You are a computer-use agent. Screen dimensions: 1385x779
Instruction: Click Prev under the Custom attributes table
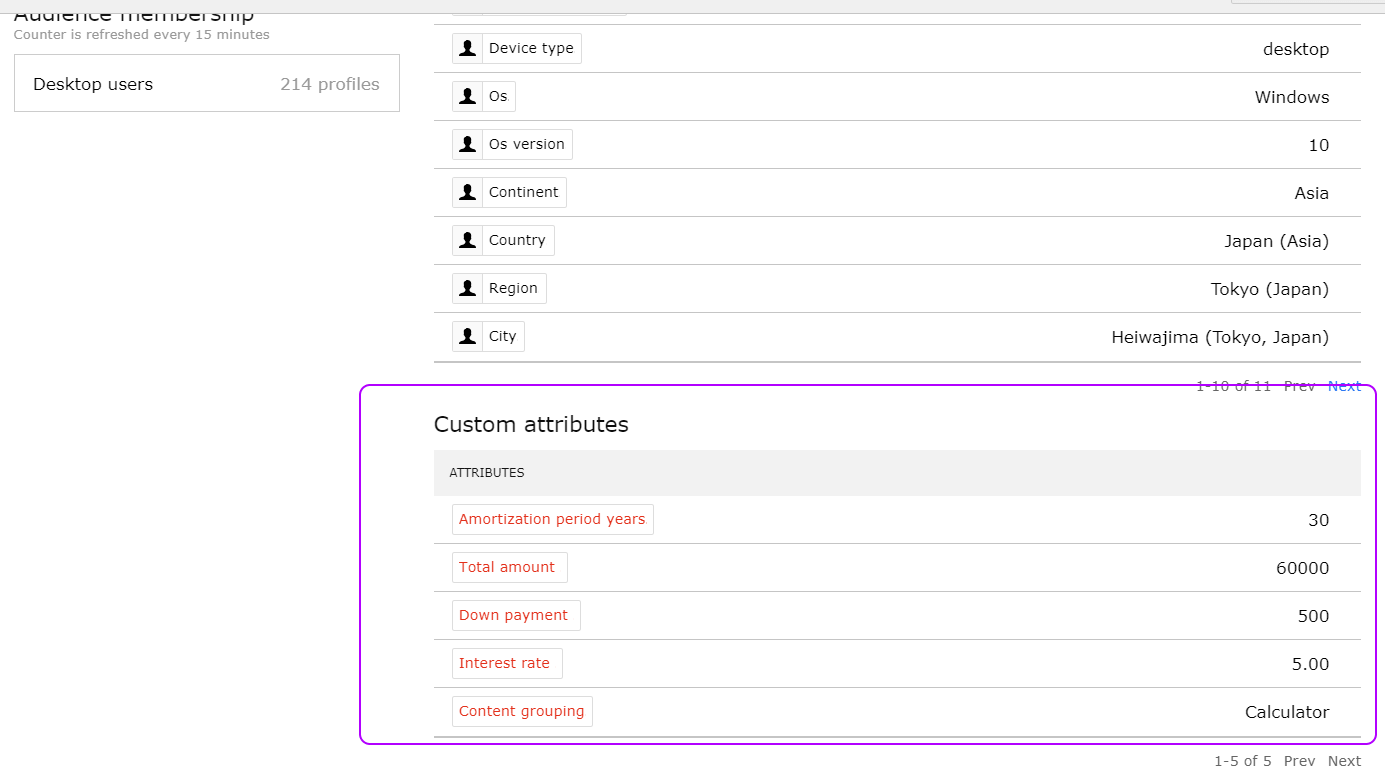[1299, 761]
